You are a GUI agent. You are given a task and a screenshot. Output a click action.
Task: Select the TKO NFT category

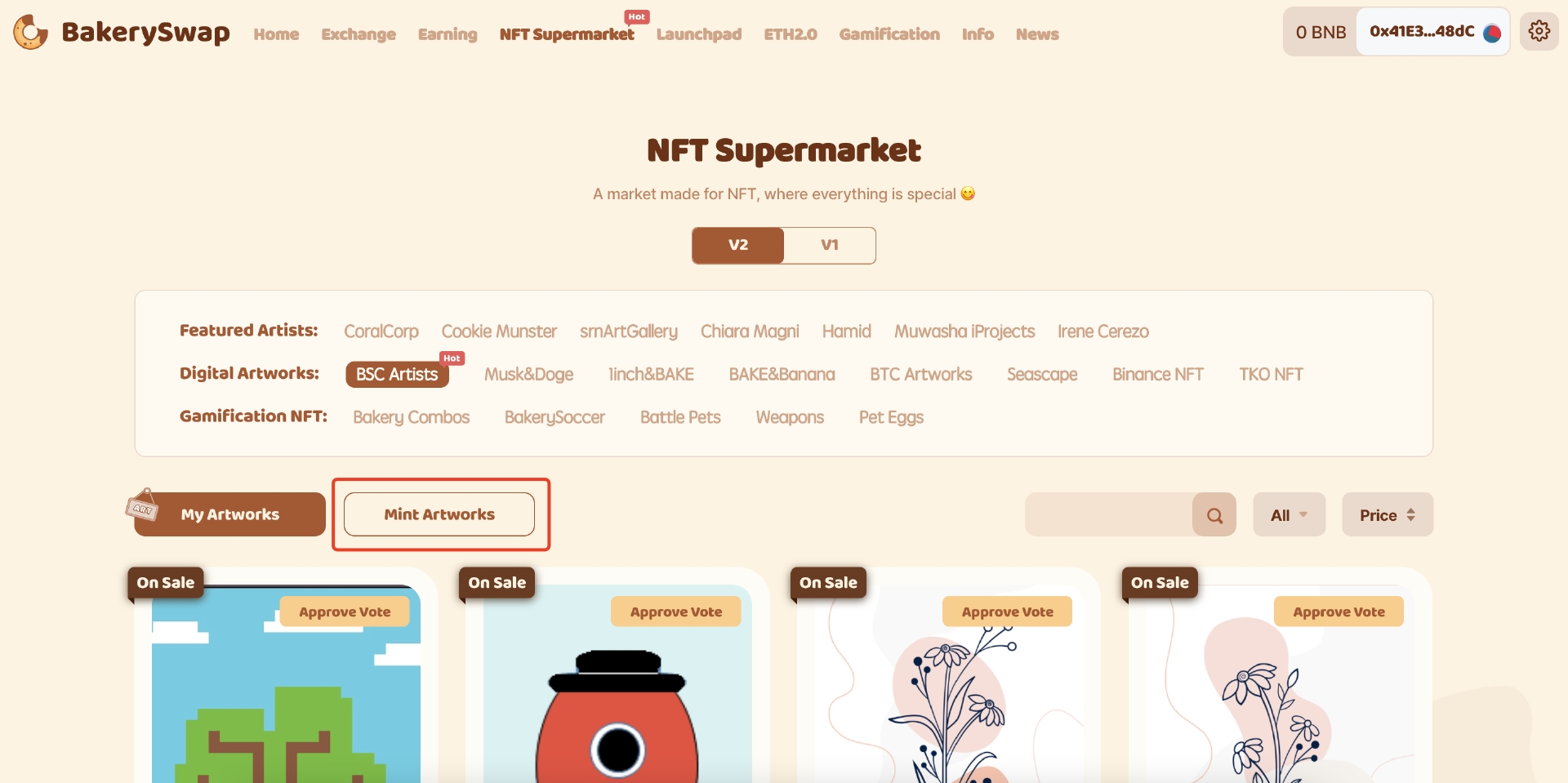(x=1271, y=375)
